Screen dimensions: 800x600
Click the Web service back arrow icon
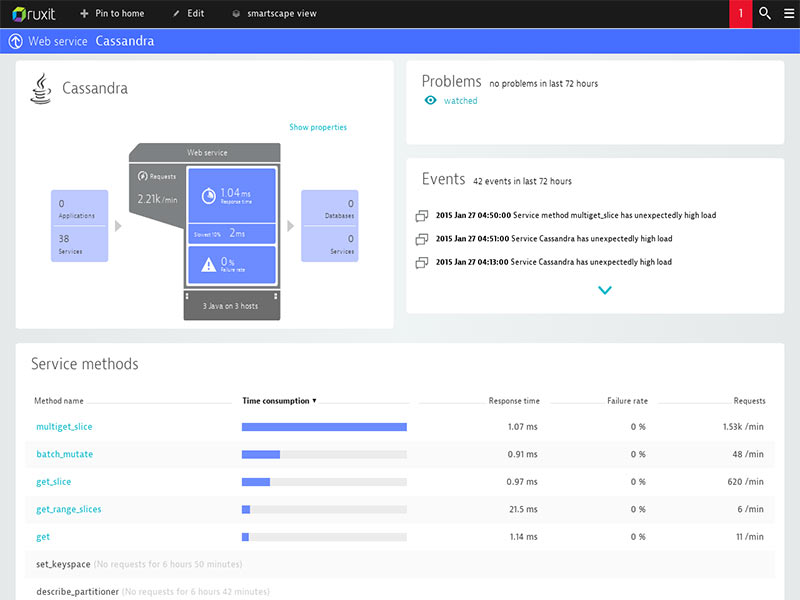pos(14,41)
